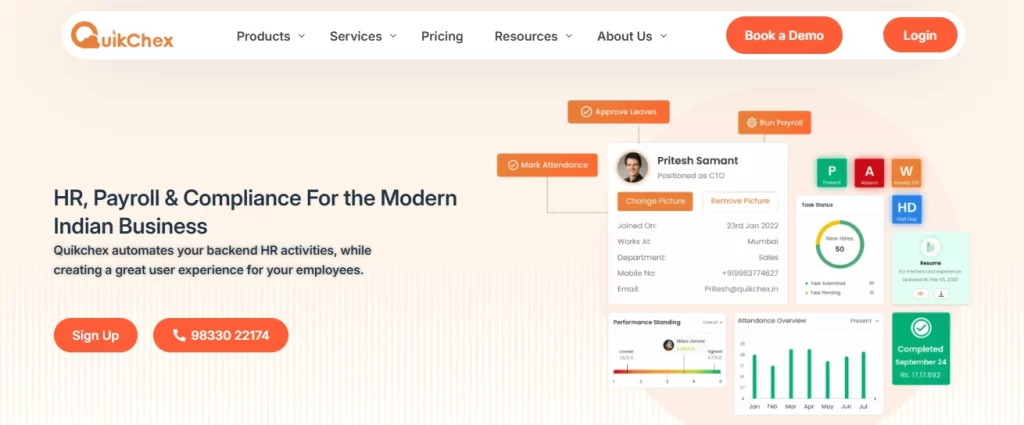Expand the Products dropdown menu
The width and height of the screenshot is (1024, 425).
(270, 36)
